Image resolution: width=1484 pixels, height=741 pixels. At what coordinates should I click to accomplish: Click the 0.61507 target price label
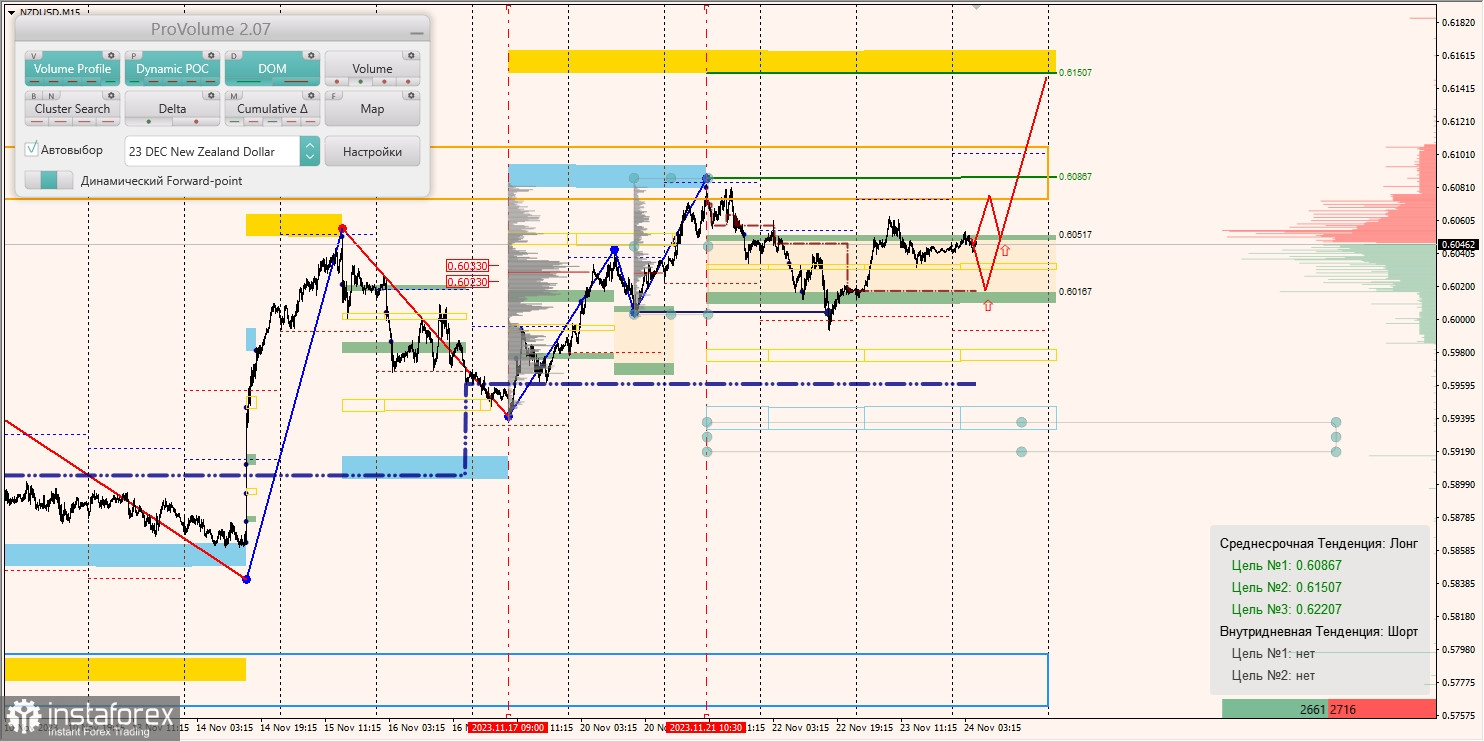(x=1075, y=73)
